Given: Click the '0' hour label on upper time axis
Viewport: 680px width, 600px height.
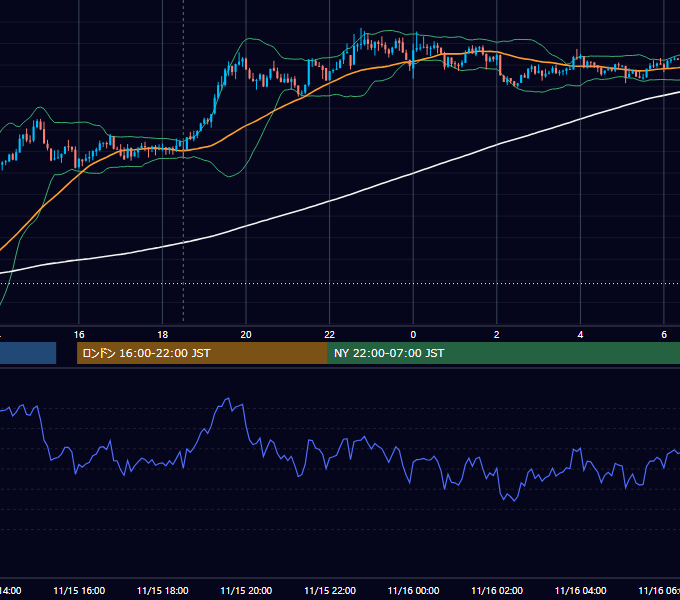Looking at the screenshot, I should tap(413, 335).
